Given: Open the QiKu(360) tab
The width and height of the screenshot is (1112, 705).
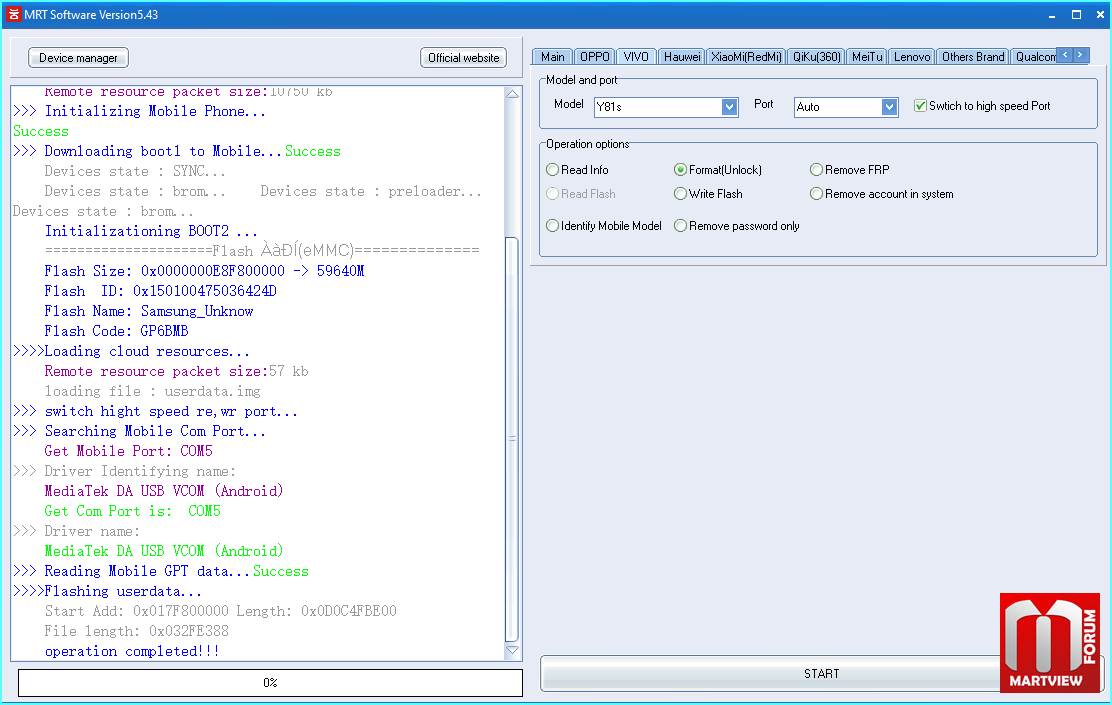Looking at the screenshot, I should (816, 57).
